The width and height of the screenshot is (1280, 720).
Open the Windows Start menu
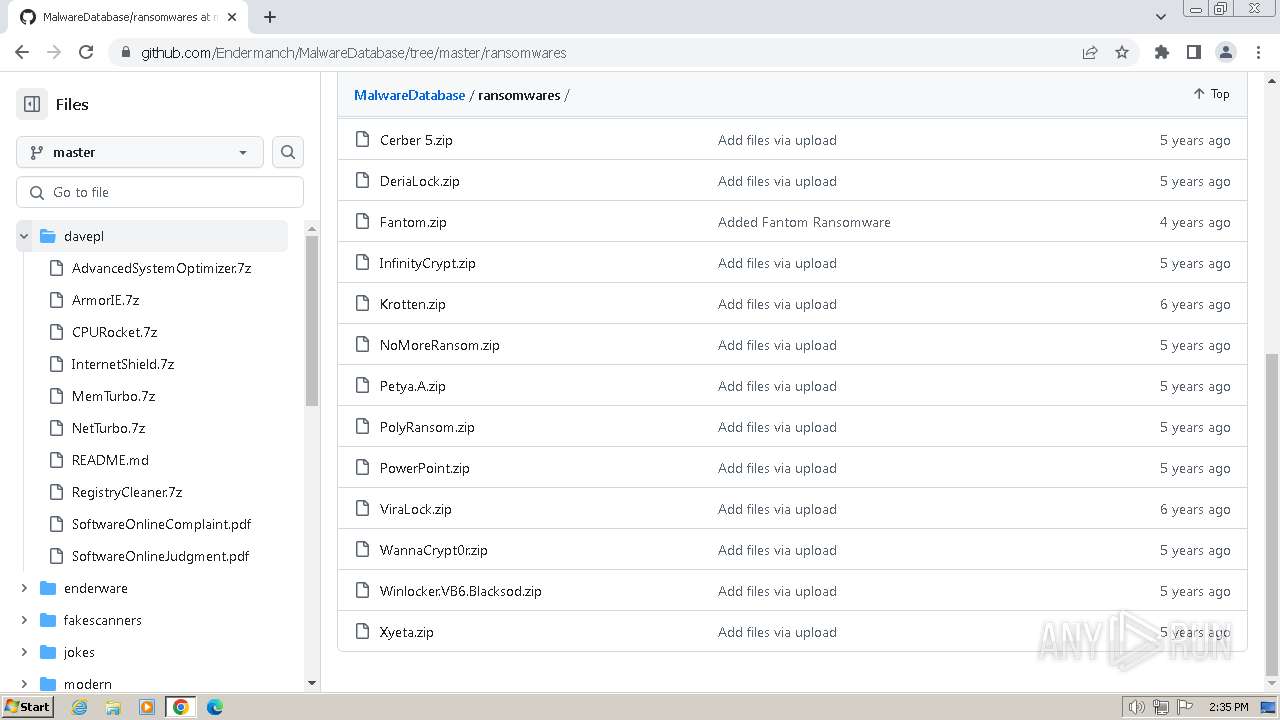tap(27, 707)
